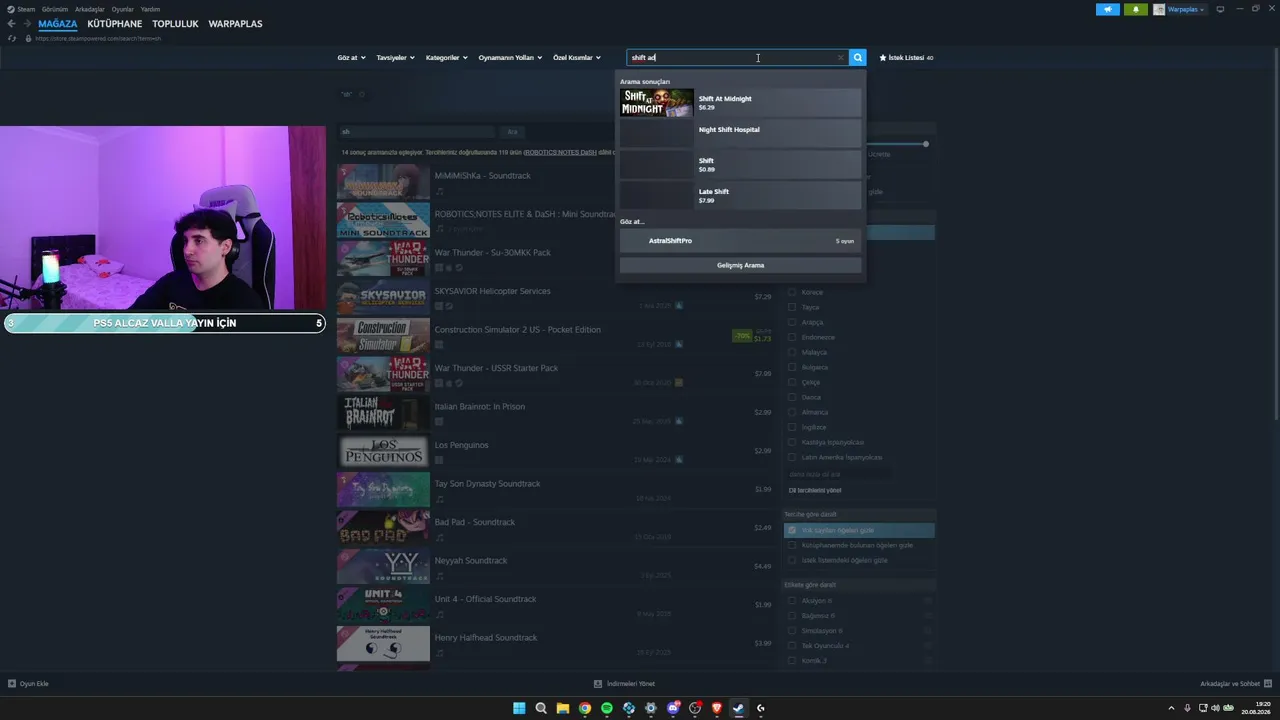This screenshot has width=1280, height=720.
Task: Open the Oyunlar menu
Action: (122, 9)
